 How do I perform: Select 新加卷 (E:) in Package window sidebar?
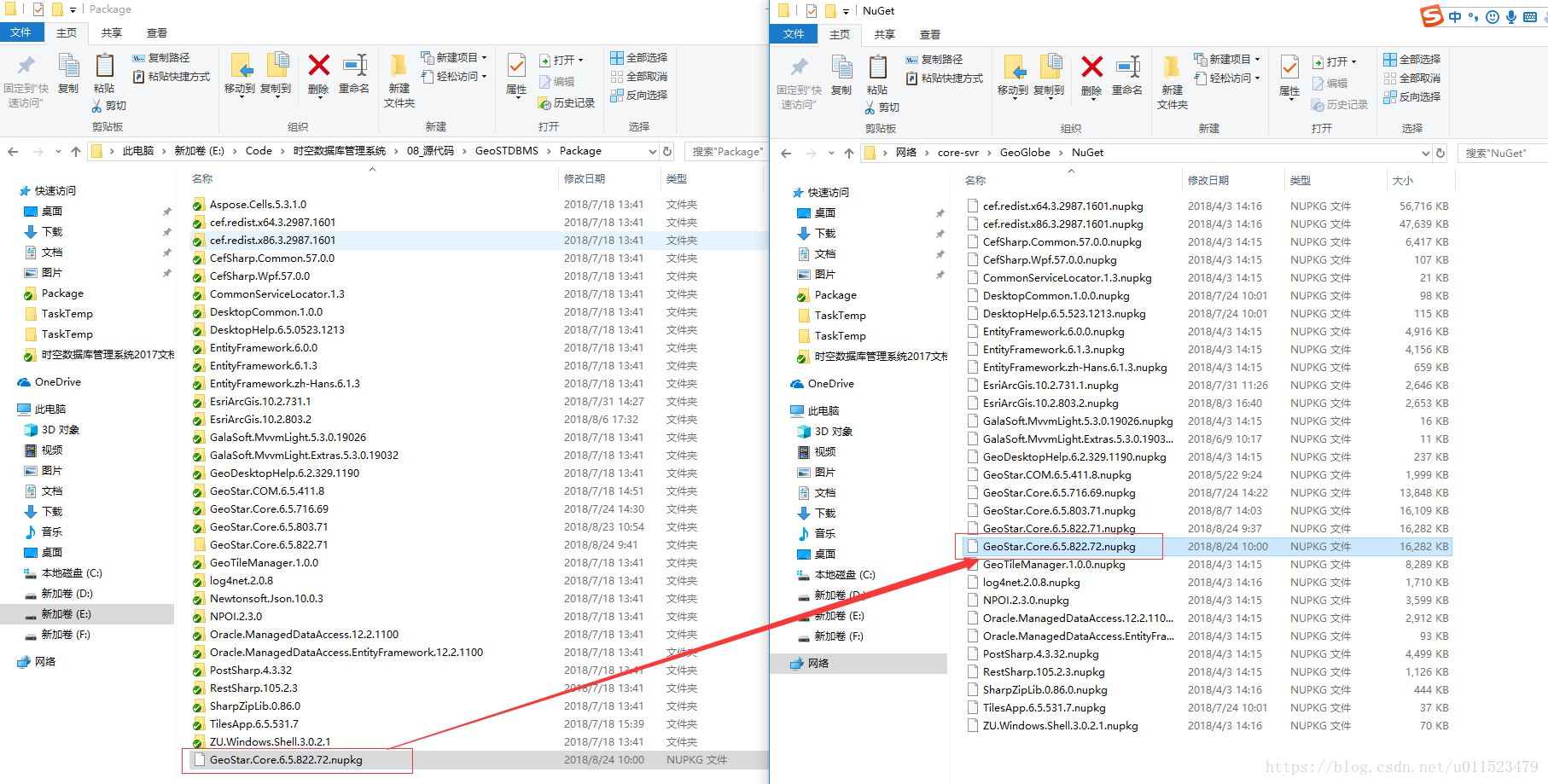[87, 614]
